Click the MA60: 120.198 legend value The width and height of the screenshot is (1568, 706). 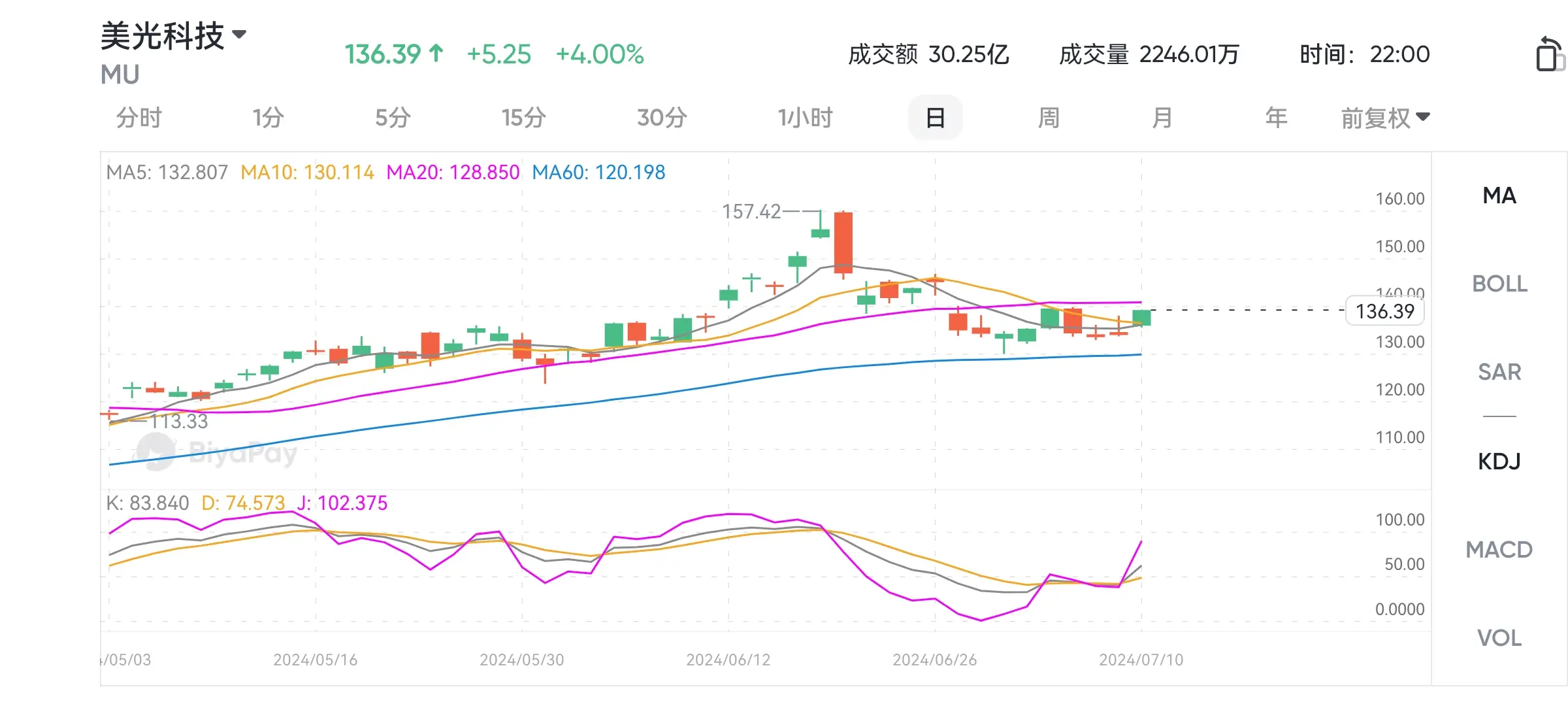(598, 173)
